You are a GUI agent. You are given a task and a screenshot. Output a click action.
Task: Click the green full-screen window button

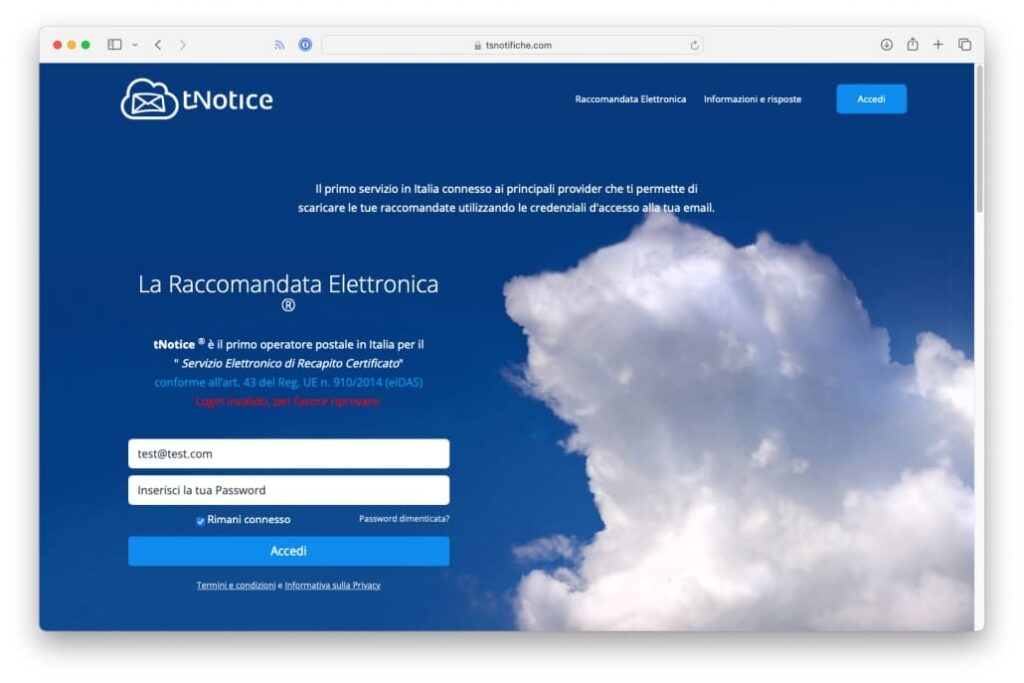[x=86, y=44]
